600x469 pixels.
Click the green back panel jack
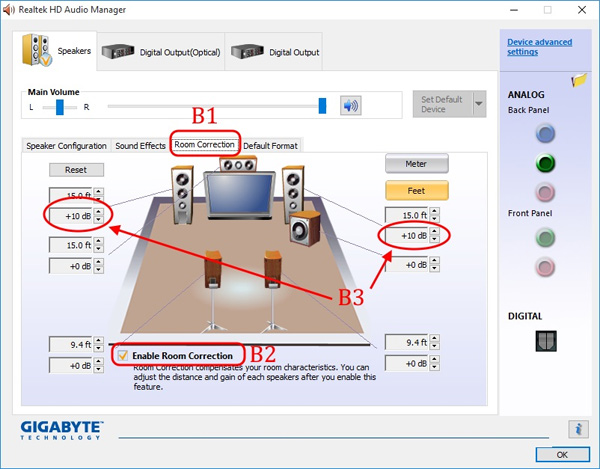coord(545,163)
